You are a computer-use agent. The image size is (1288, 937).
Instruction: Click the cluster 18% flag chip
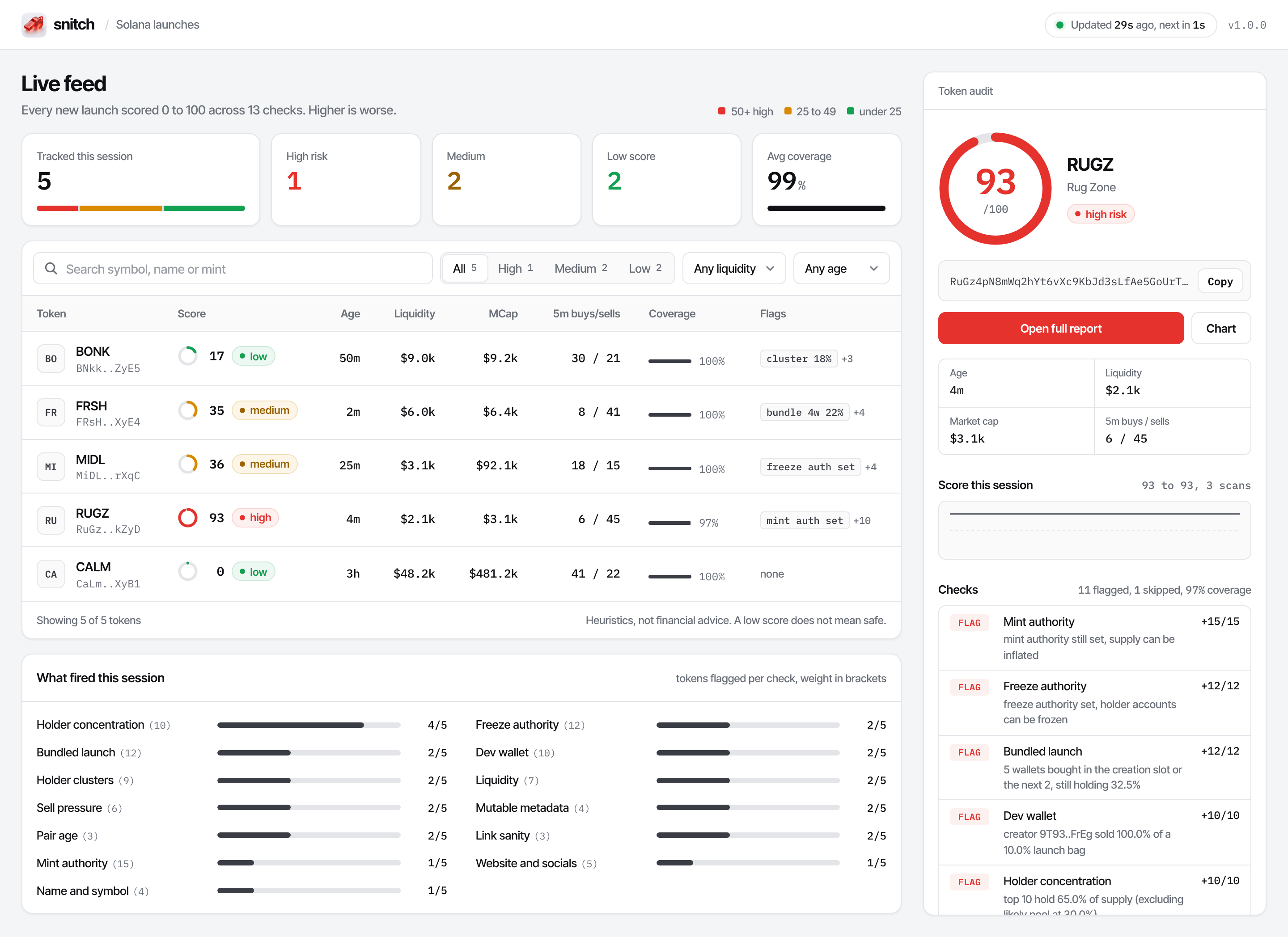pyautogui.click(x=798, y=359)
